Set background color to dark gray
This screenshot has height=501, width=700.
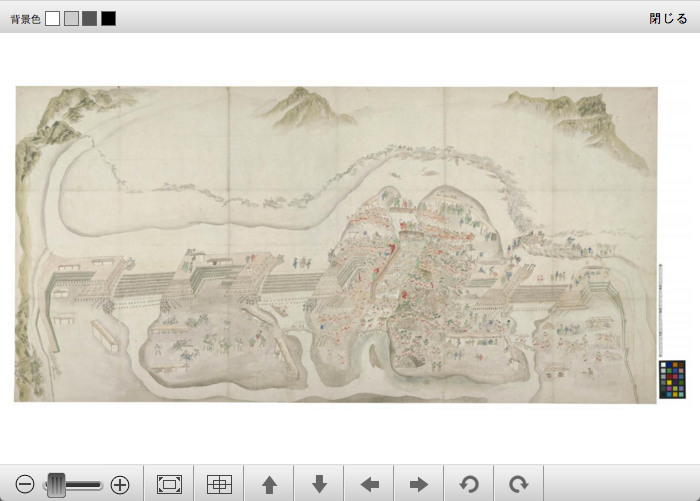[x=90, y=19]
